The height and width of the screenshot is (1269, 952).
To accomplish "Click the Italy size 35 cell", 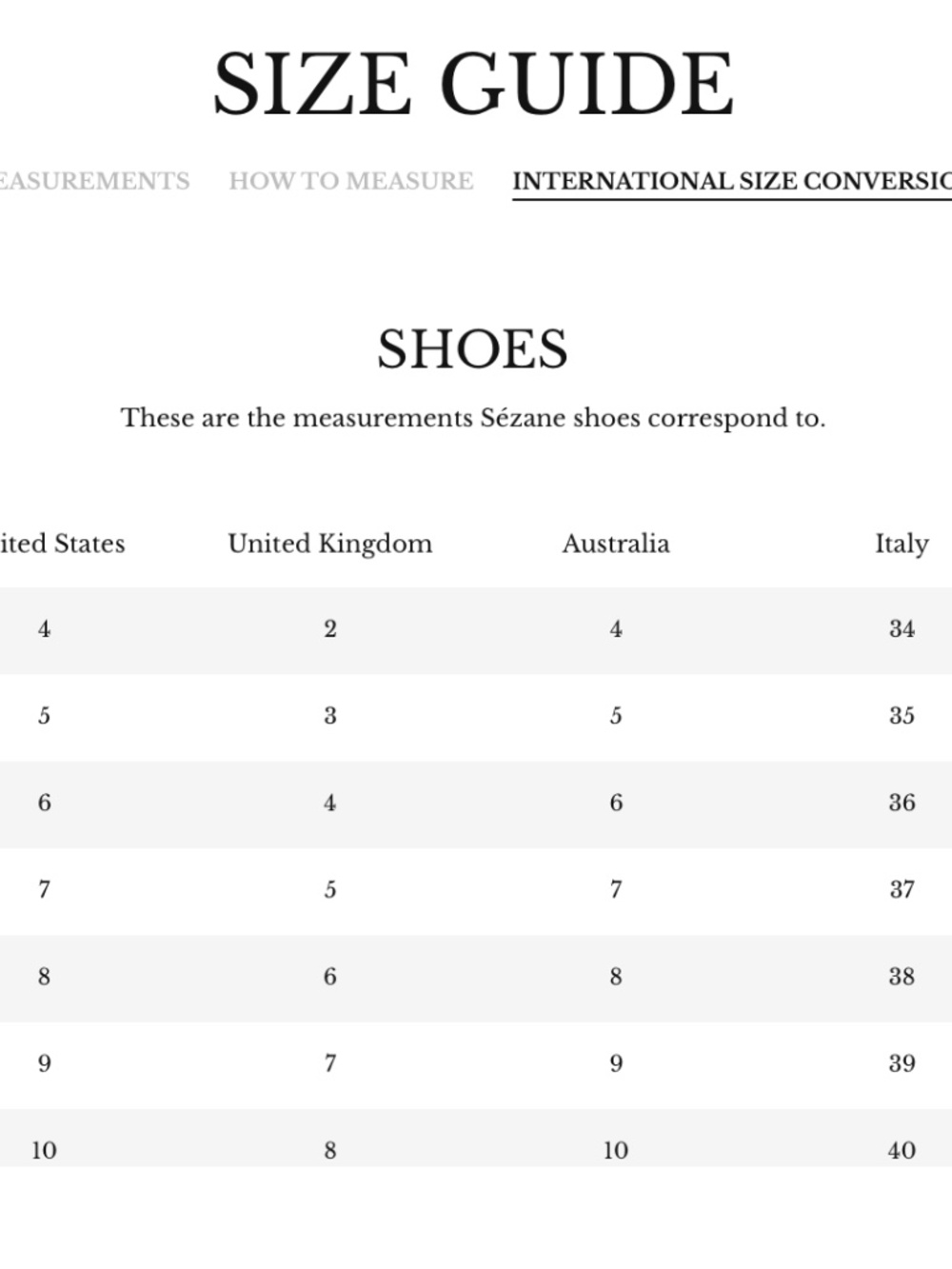I will [902, 716].
